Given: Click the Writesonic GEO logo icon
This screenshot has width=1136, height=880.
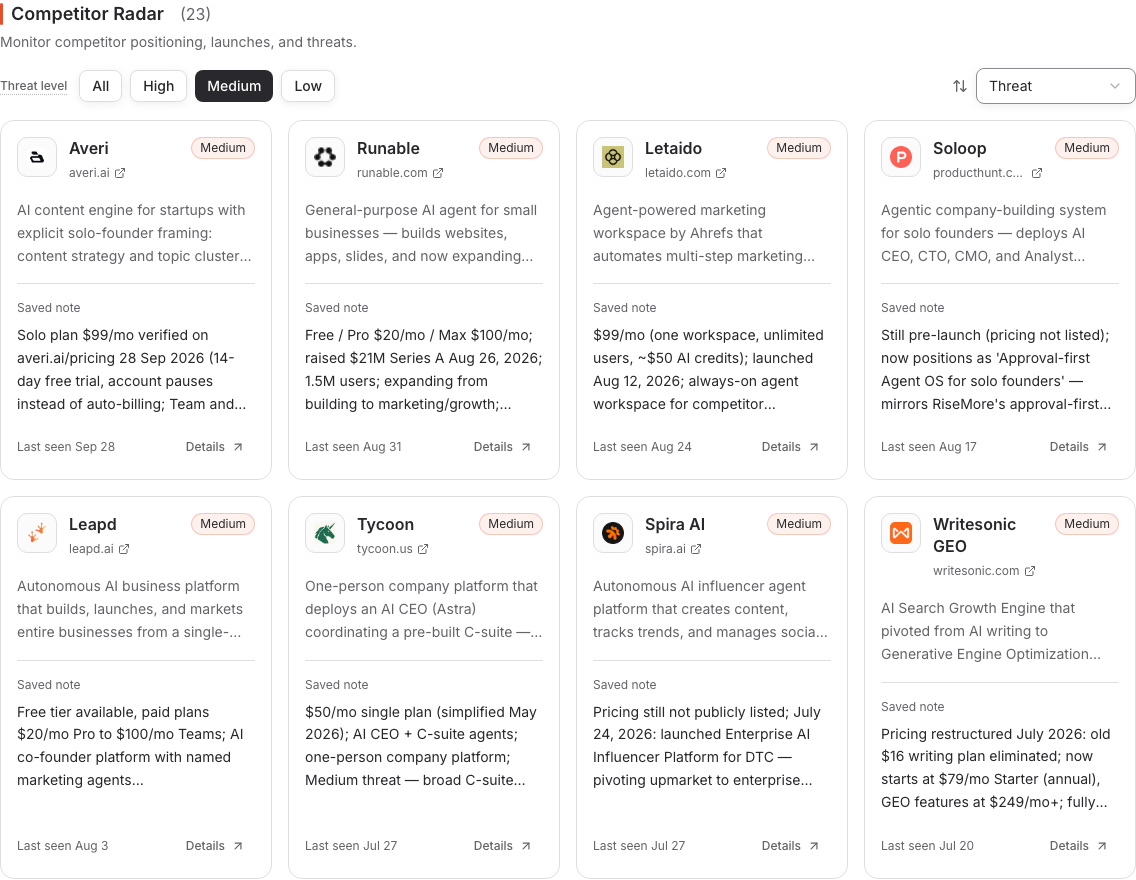Looking at the screenshot, I should 901,533.
